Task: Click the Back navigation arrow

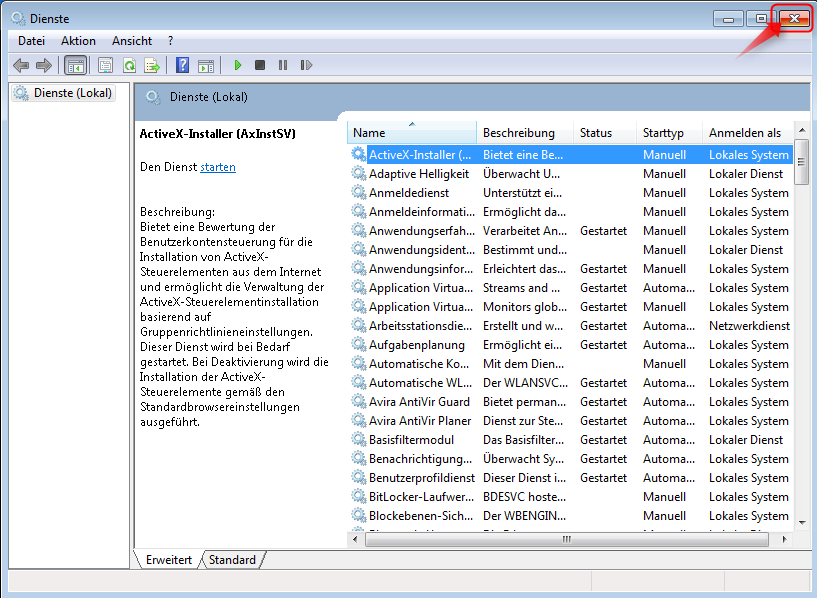Action: (21, 64)
